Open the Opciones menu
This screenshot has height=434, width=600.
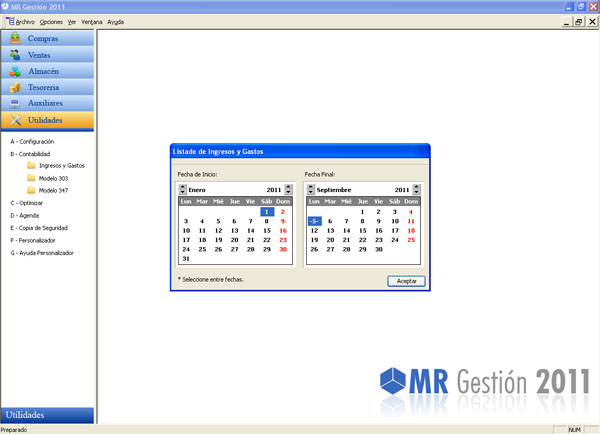coord(51,22)
